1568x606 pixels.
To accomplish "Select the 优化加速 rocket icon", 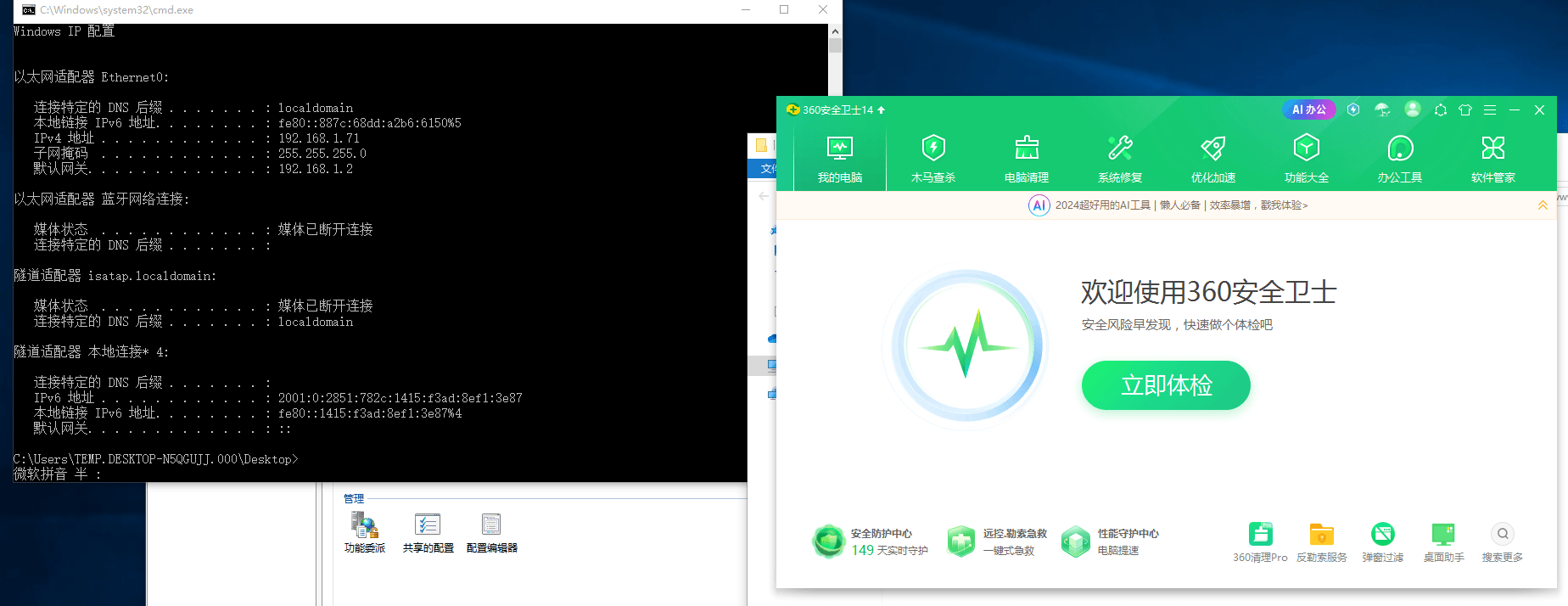I will (x=1213, y=158).
